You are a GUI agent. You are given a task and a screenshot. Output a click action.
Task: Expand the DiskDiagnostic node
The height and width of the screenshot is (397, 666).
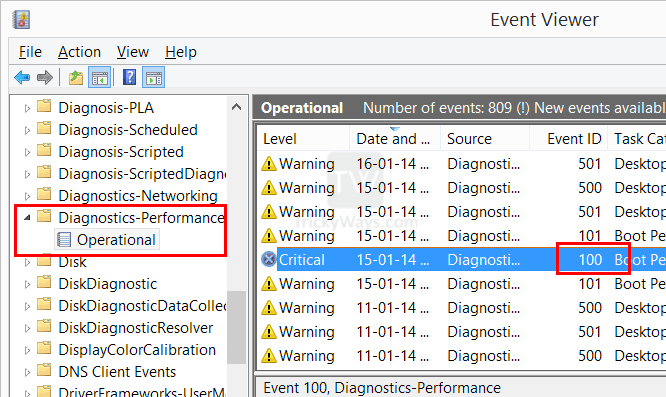point(27,285)
